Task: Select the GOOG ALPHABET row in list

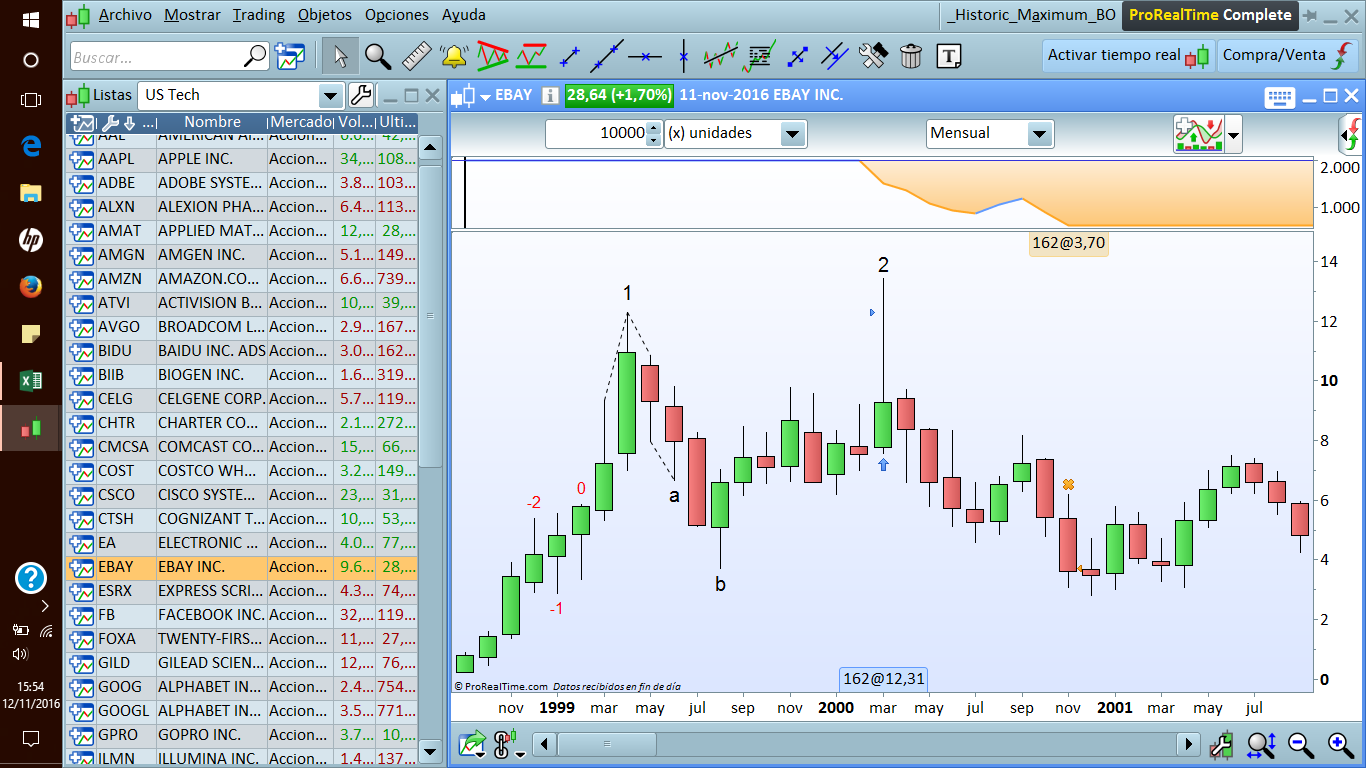Action: (241, 687)
